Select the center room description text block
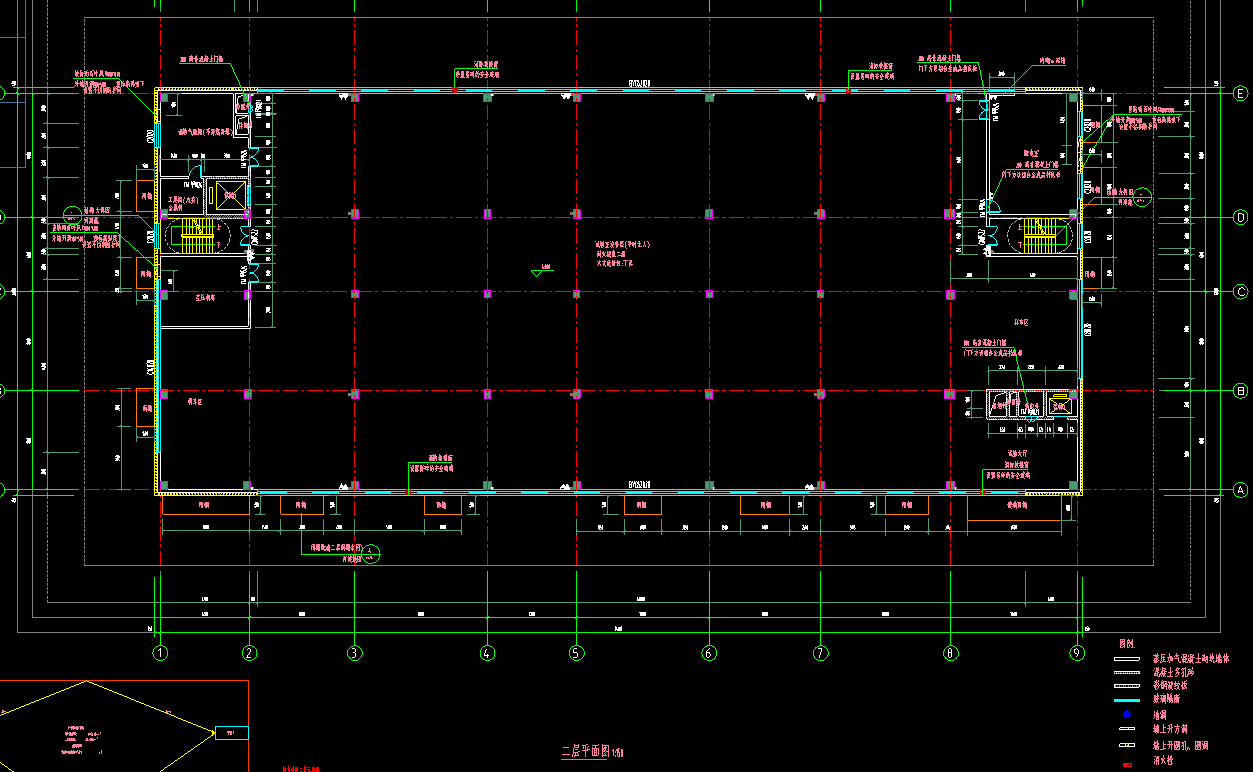This screenshot has height=772, width=1253. tap(623, 253)
